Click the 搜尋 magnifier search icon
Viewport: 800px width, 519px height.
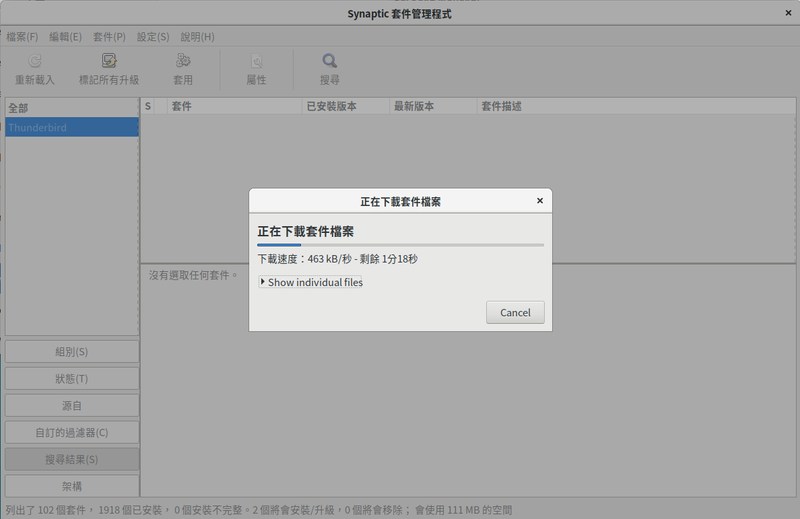(329, 61)
